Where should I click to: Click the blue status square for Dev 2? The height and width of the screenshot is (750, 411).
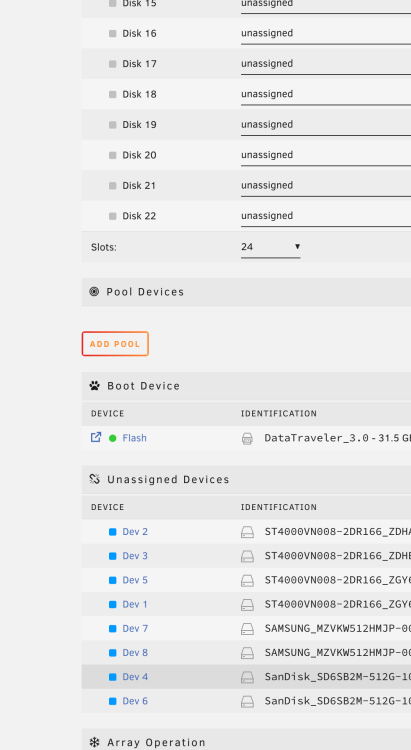tap(112, 532)
